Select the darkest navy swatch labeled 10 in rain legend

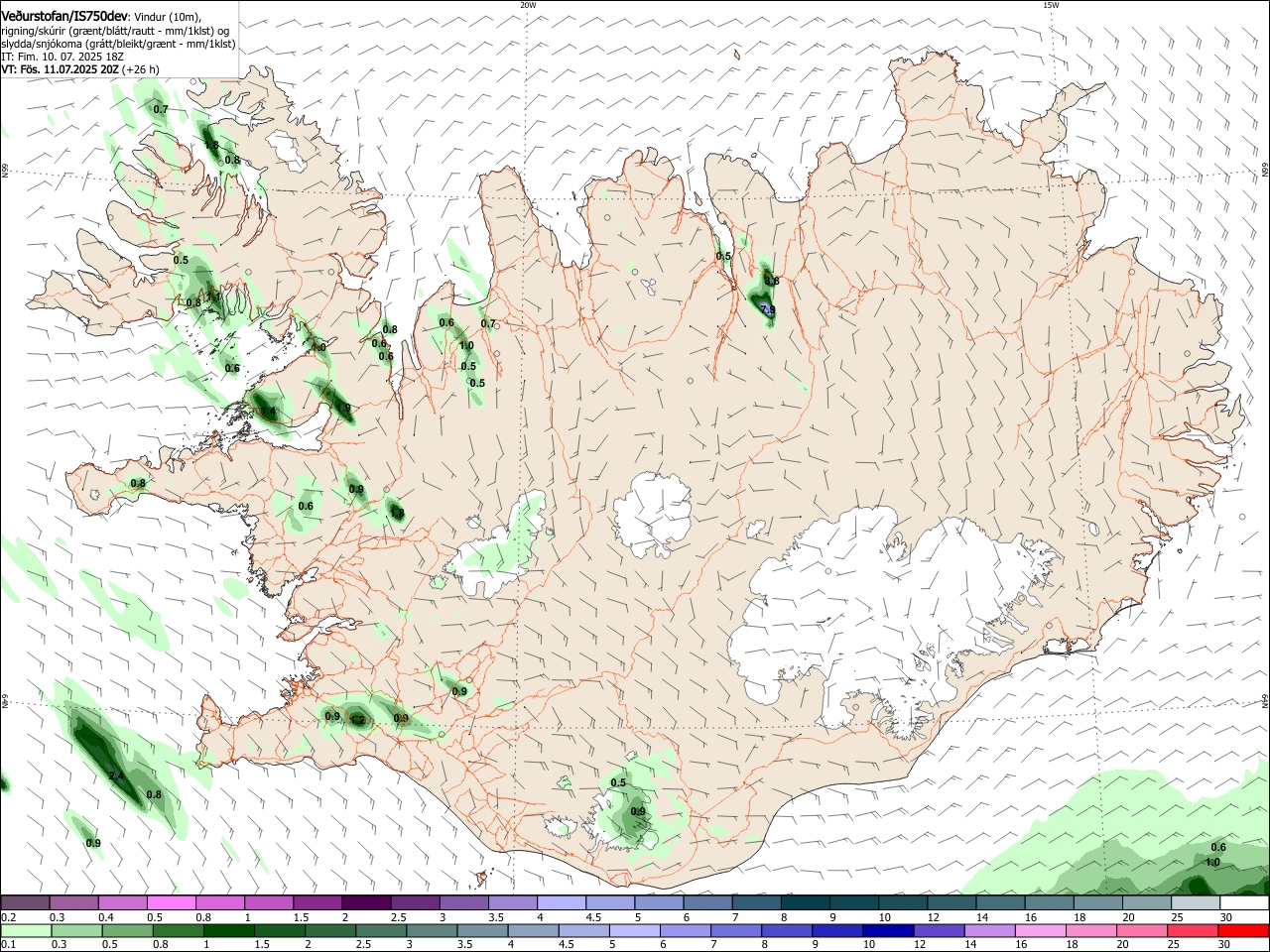click(x=886, y=931)
